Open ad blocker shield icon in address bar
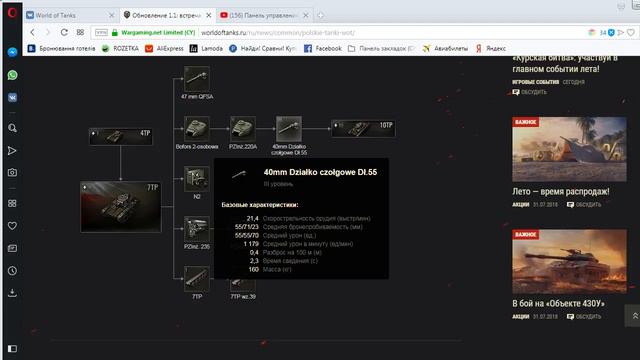The image size is (640, 360). [611, 33]
